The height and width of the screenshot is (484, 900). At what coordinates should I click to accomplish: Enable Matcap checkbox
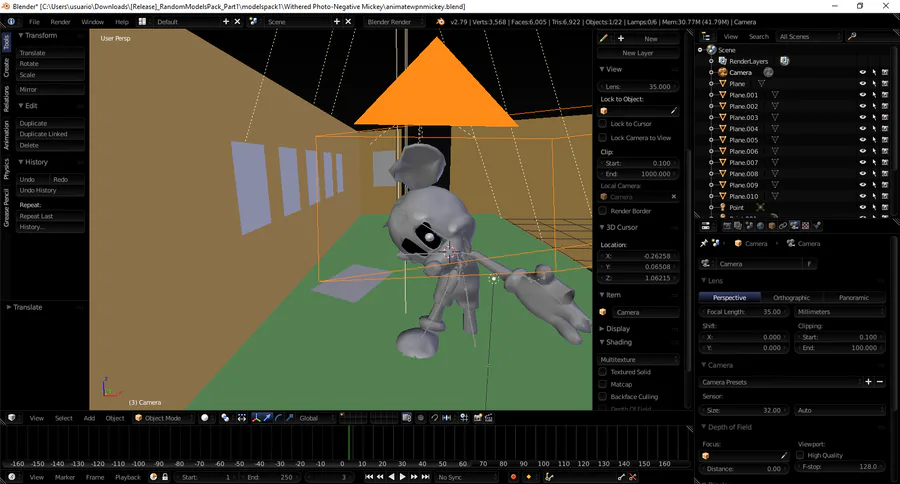(603, 384)
